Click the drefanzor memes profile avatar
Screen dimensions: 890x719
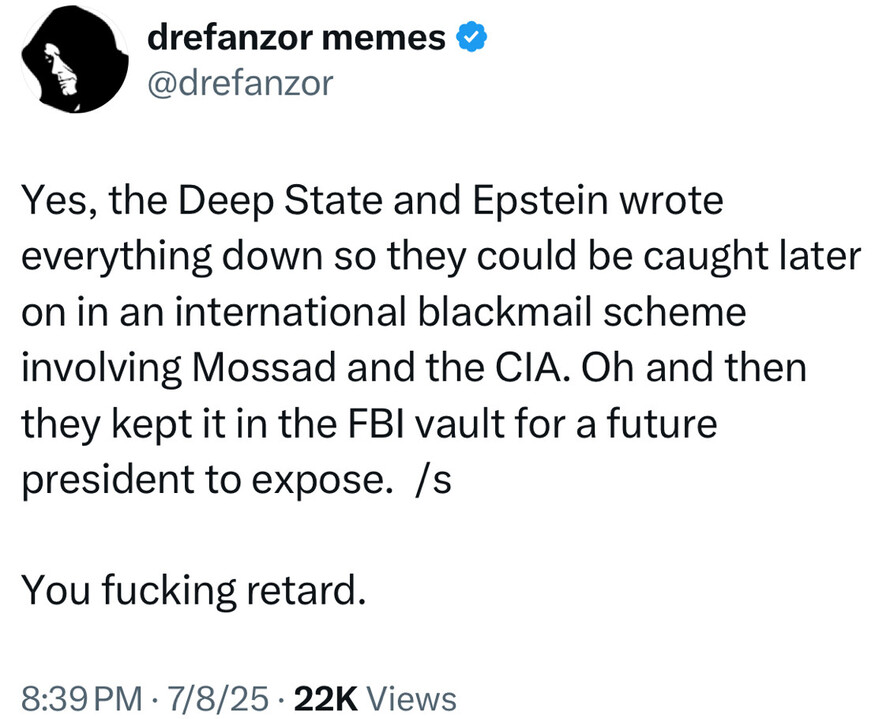pyautogui.click(x=69, y=66)
